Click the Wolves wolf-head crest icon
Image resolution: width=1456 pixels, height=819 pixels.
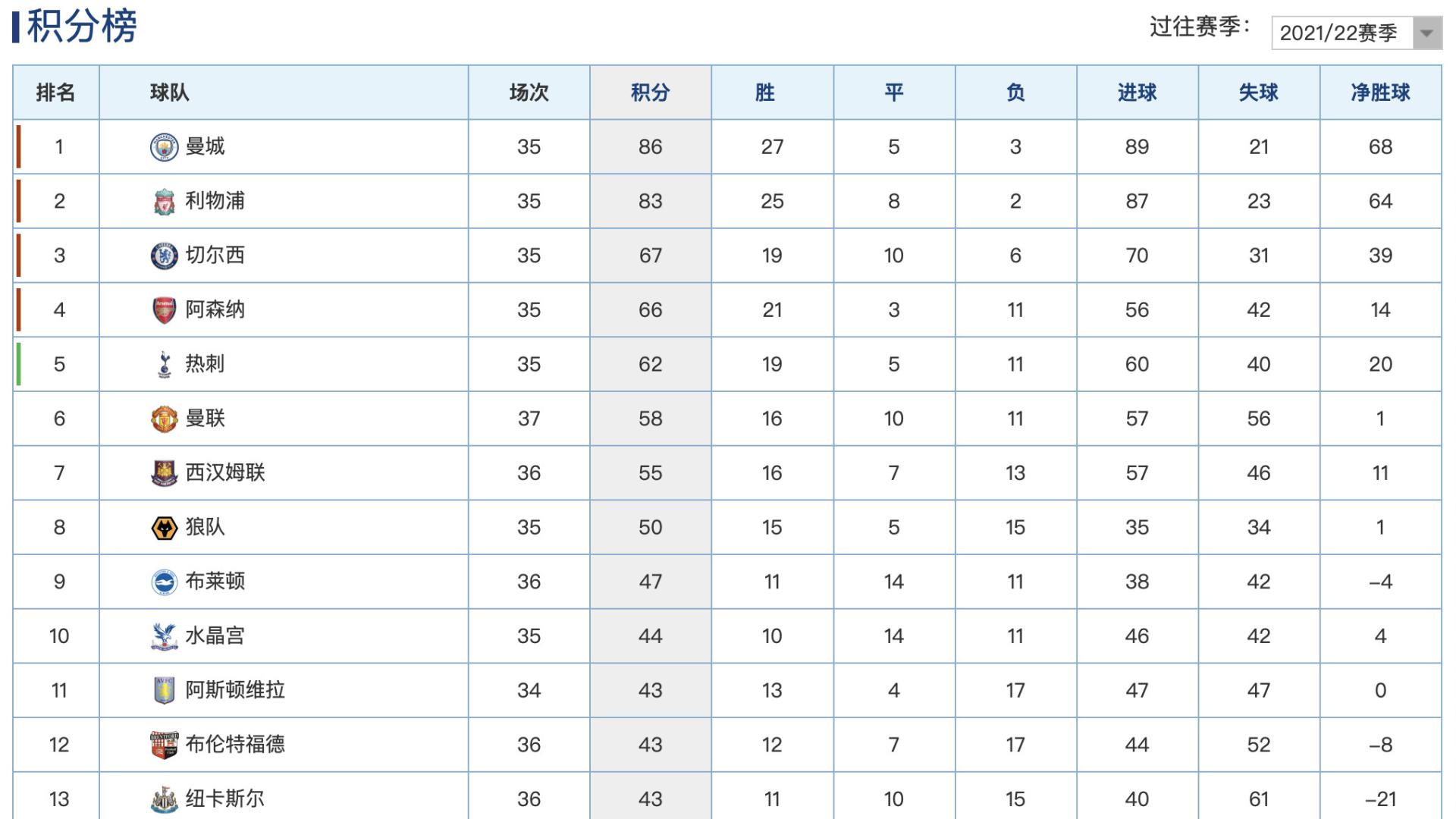[x=164, y=528]
